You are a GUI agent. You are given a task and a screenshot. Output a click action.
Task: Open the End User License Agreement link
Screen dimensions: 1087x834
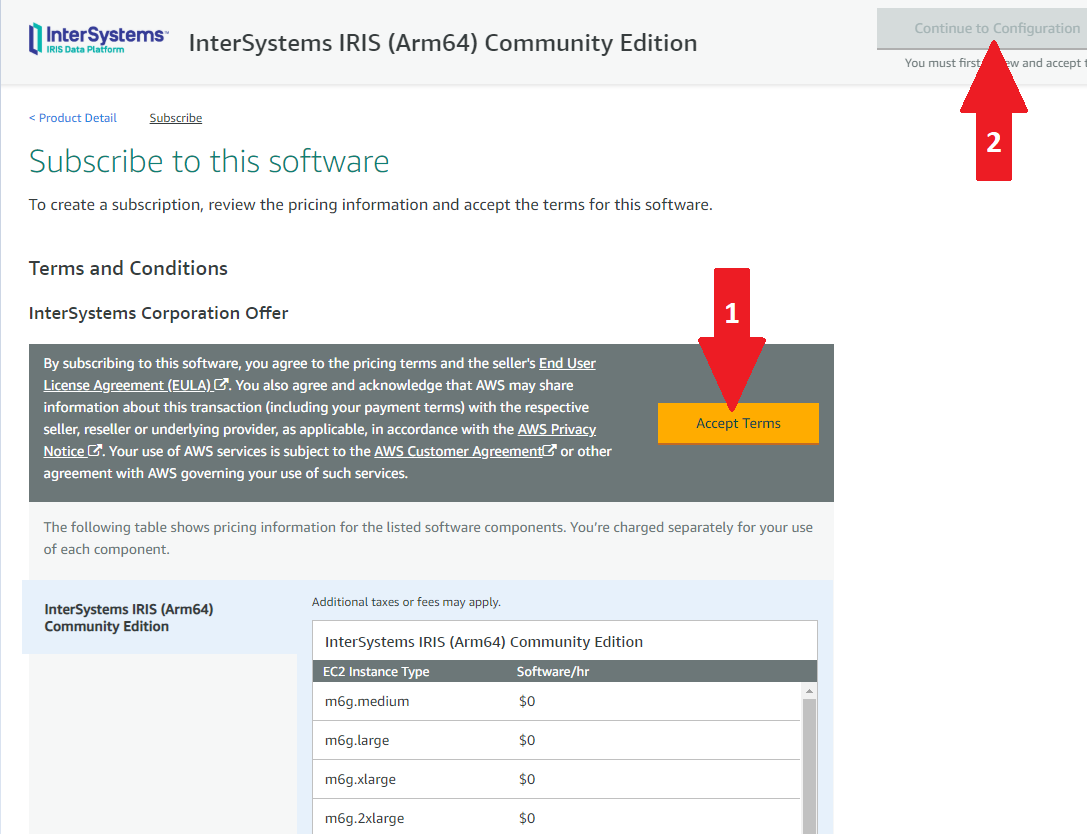coord(320,374)
